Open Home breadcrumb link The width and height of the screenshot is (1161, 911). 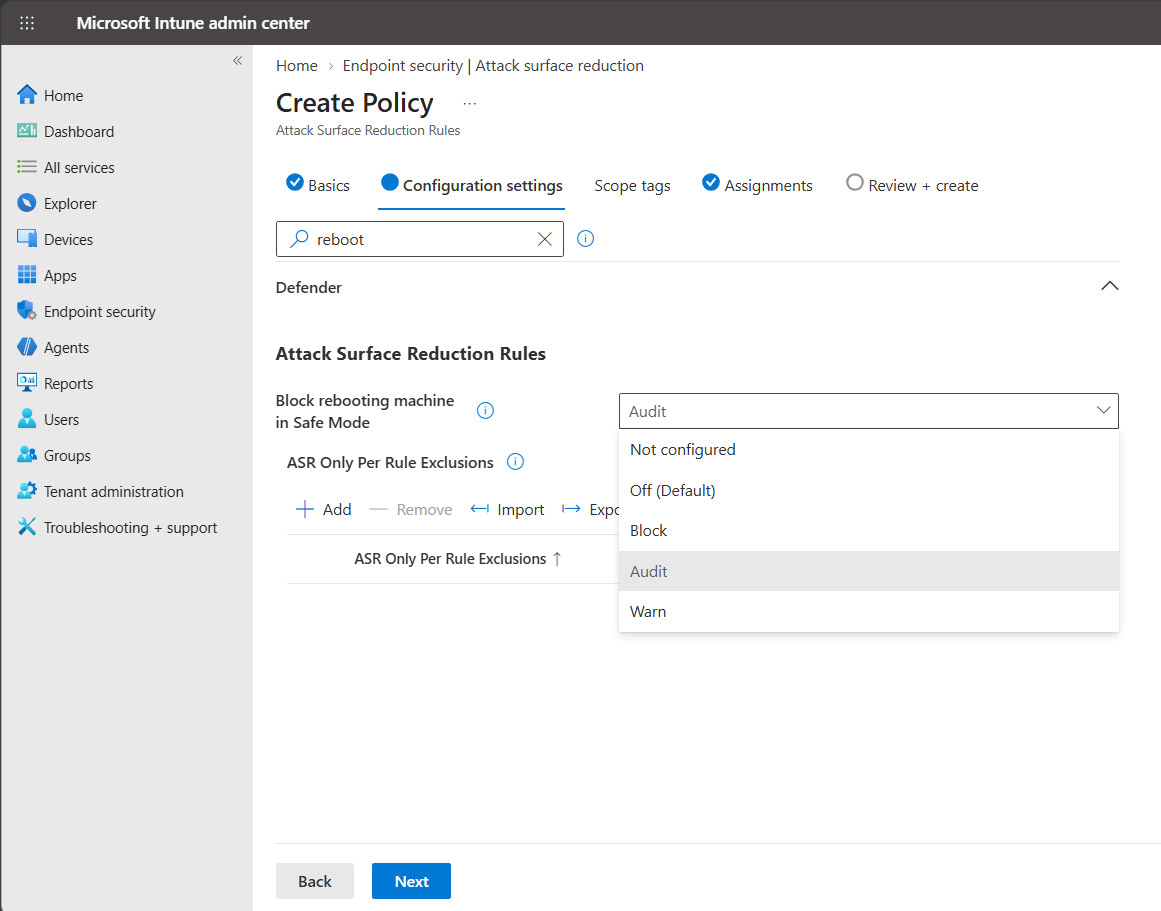[297, 65]
